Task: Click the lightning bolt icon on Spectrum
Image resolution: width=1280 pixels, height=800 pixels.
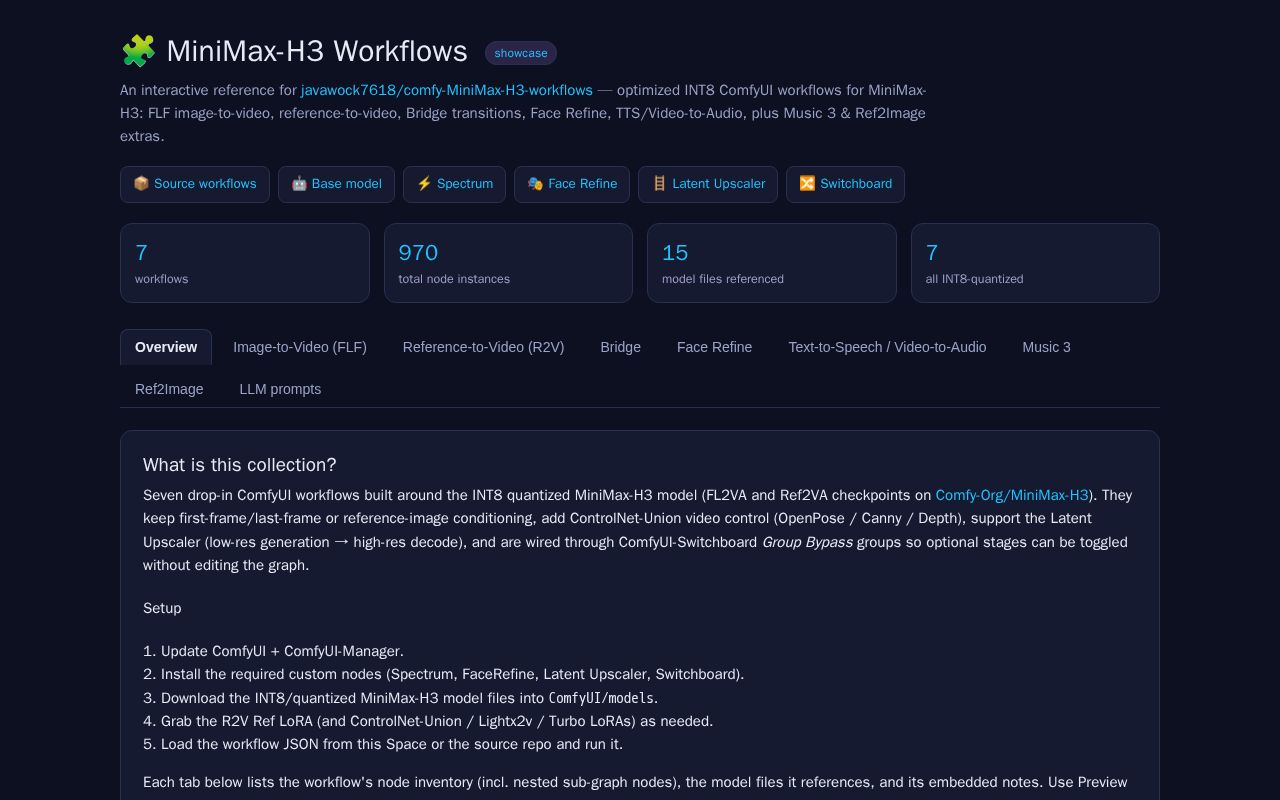Action: [424, 184]
